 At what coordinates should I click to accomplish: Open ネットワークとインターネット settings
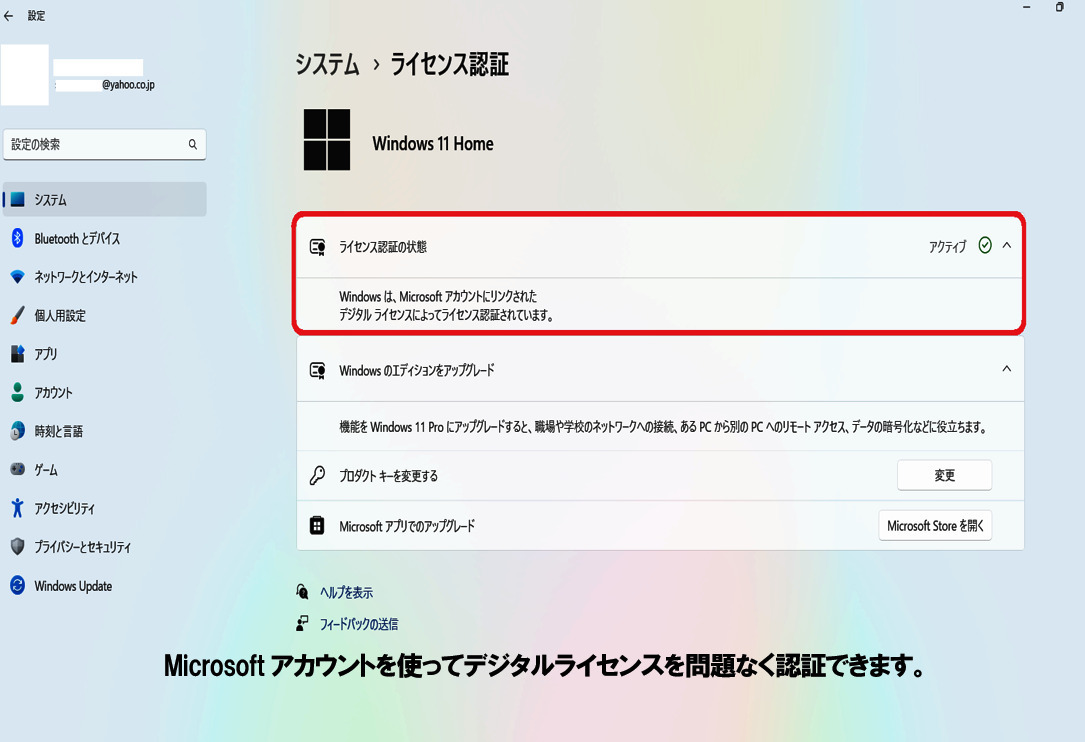(104, 277)
